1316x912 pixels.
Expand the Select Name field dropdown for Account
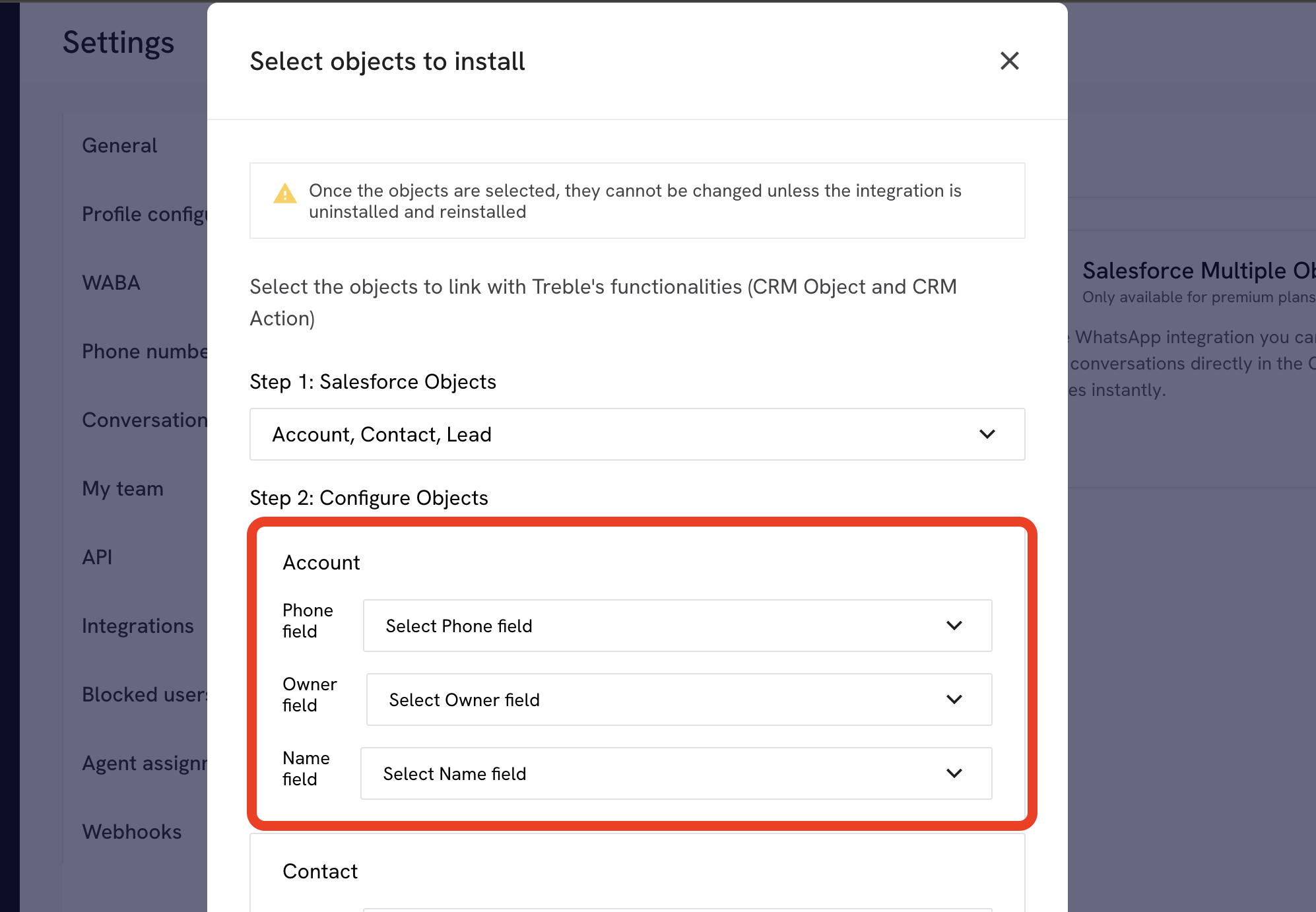click(676, 773)
